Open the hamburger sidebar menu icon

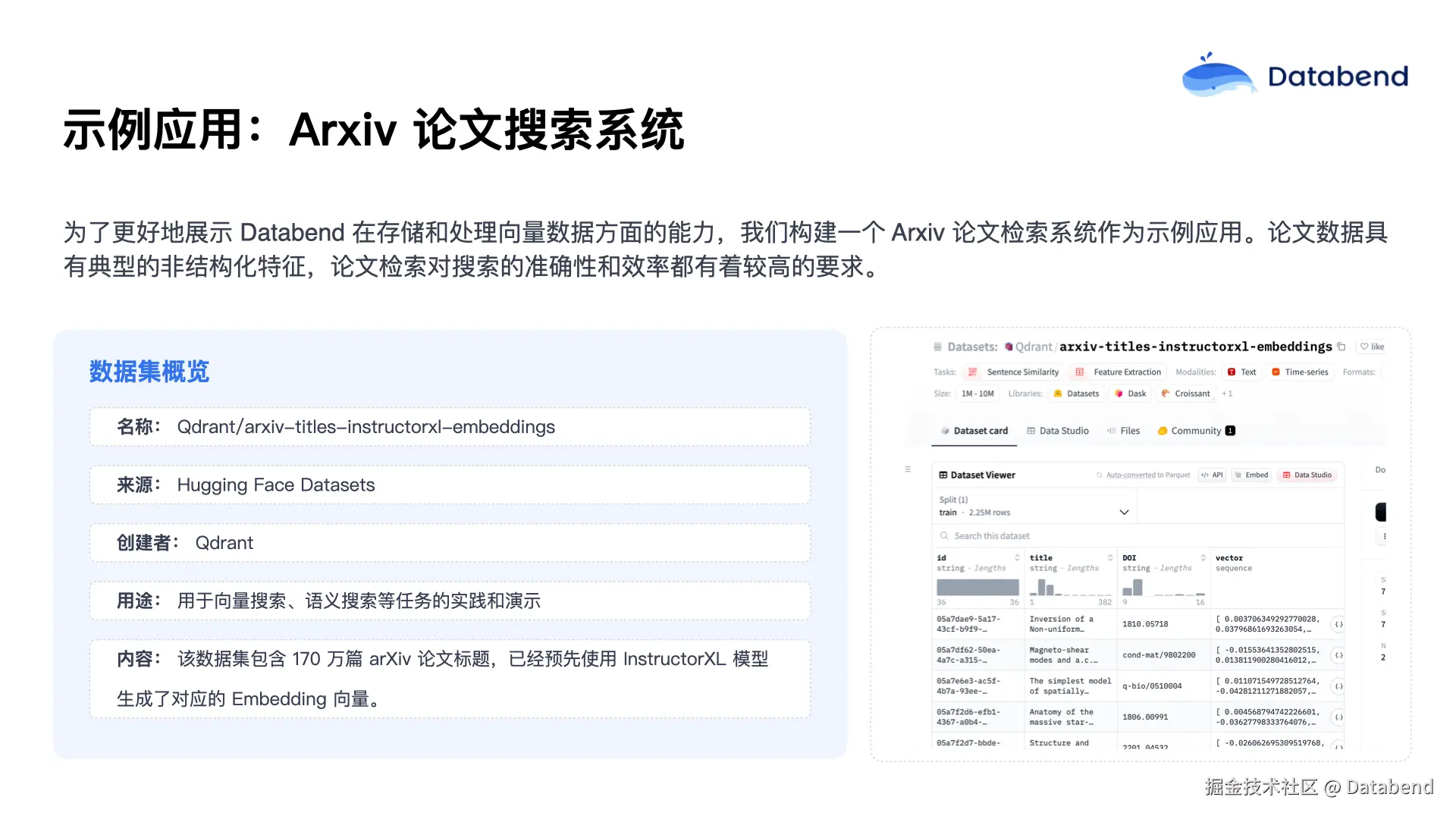coord(908,469)
